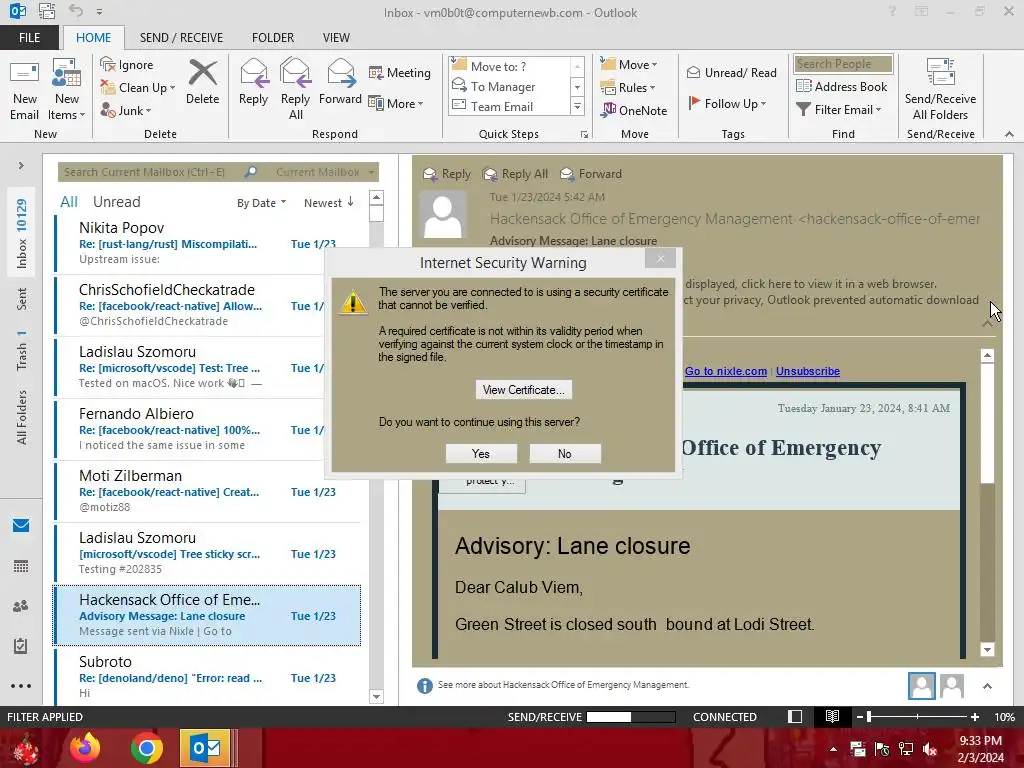Click the Search People field
The image size is (1024, 768).
click(843, 63)
